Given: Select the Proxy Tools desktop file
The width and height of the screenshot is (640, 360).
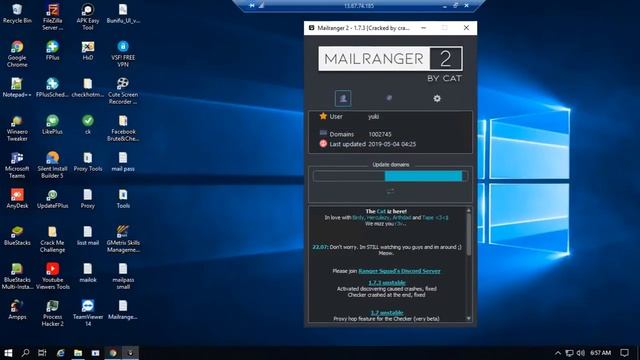Looking at the screenshot, I should [x=87, y=162].
